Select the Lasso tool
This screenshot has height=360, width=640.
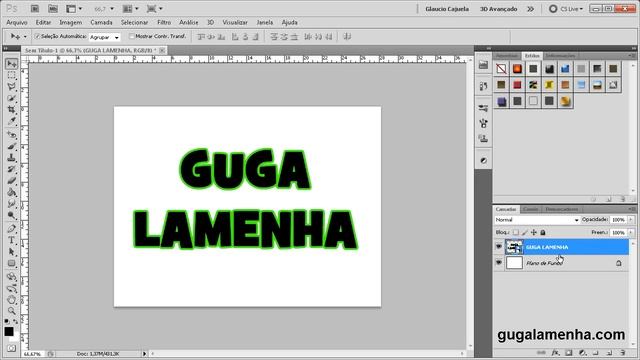pos(11,87)
